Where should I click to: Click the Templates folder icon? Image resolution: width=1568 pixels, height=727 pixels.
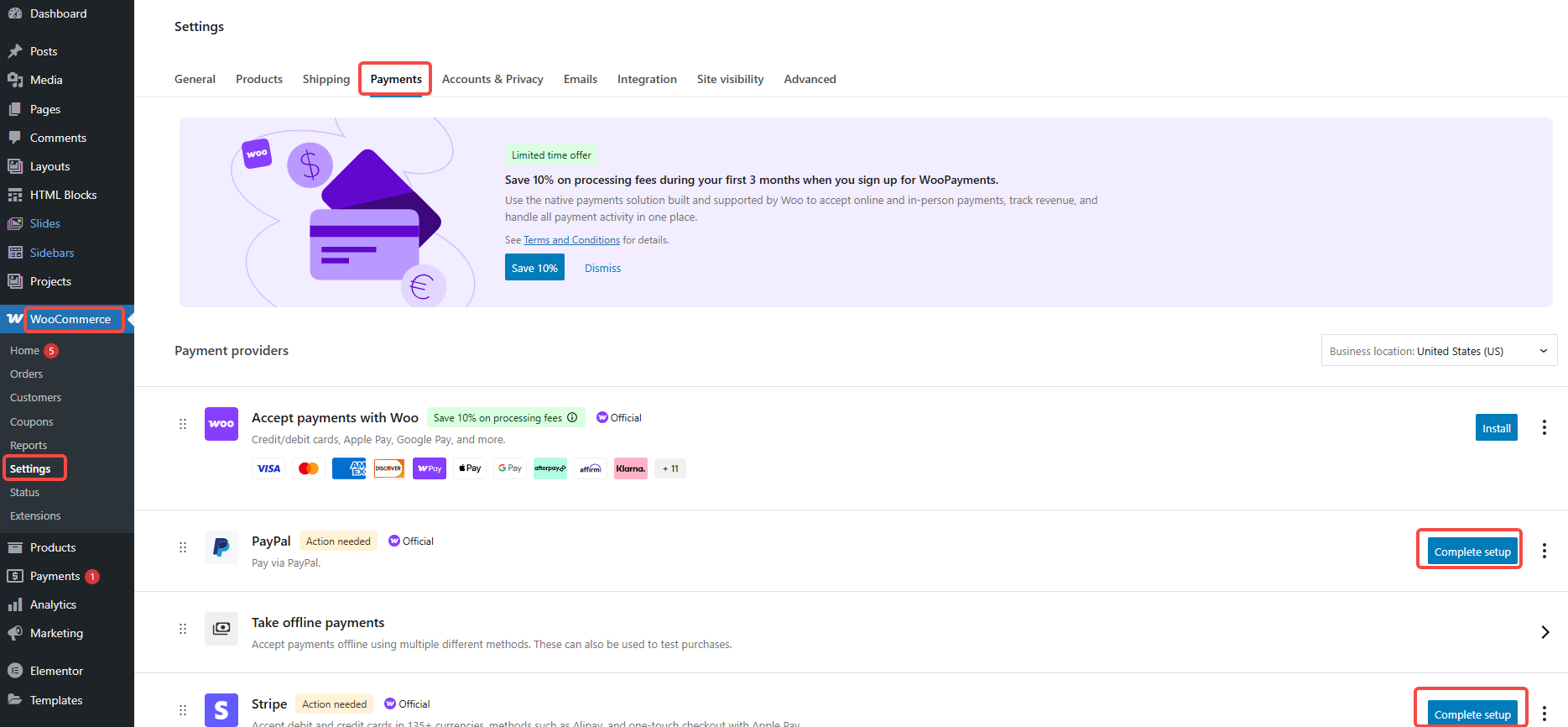(x=15, y=699)
